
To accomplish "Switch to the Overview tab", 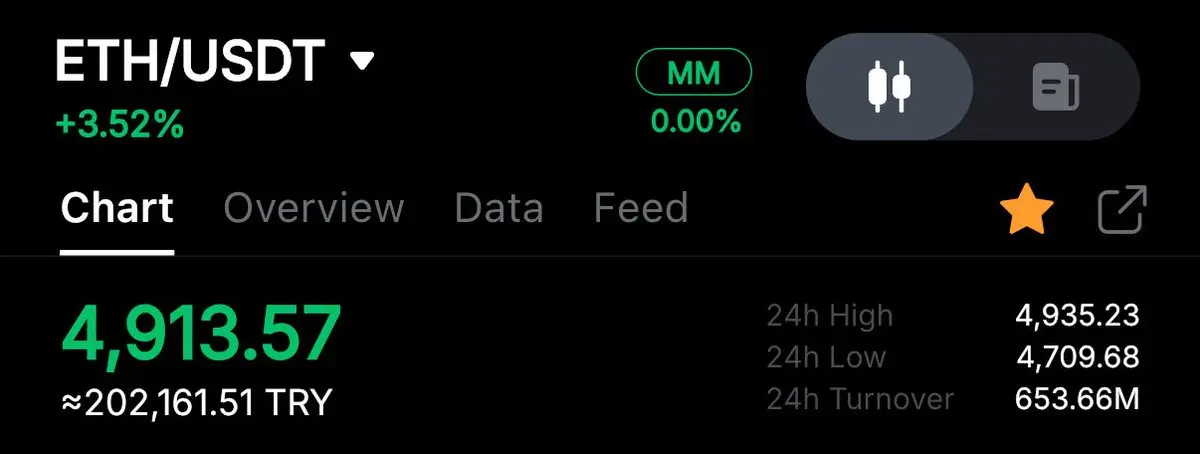I will coord(314,209).
